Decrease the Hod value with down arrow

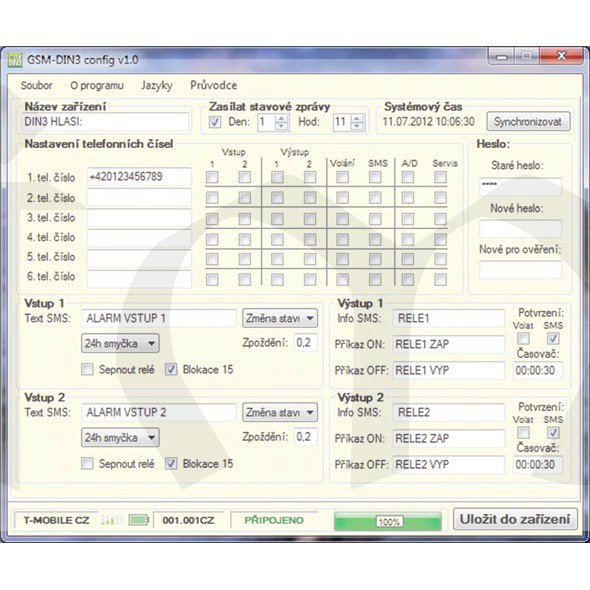click(357, 126)
